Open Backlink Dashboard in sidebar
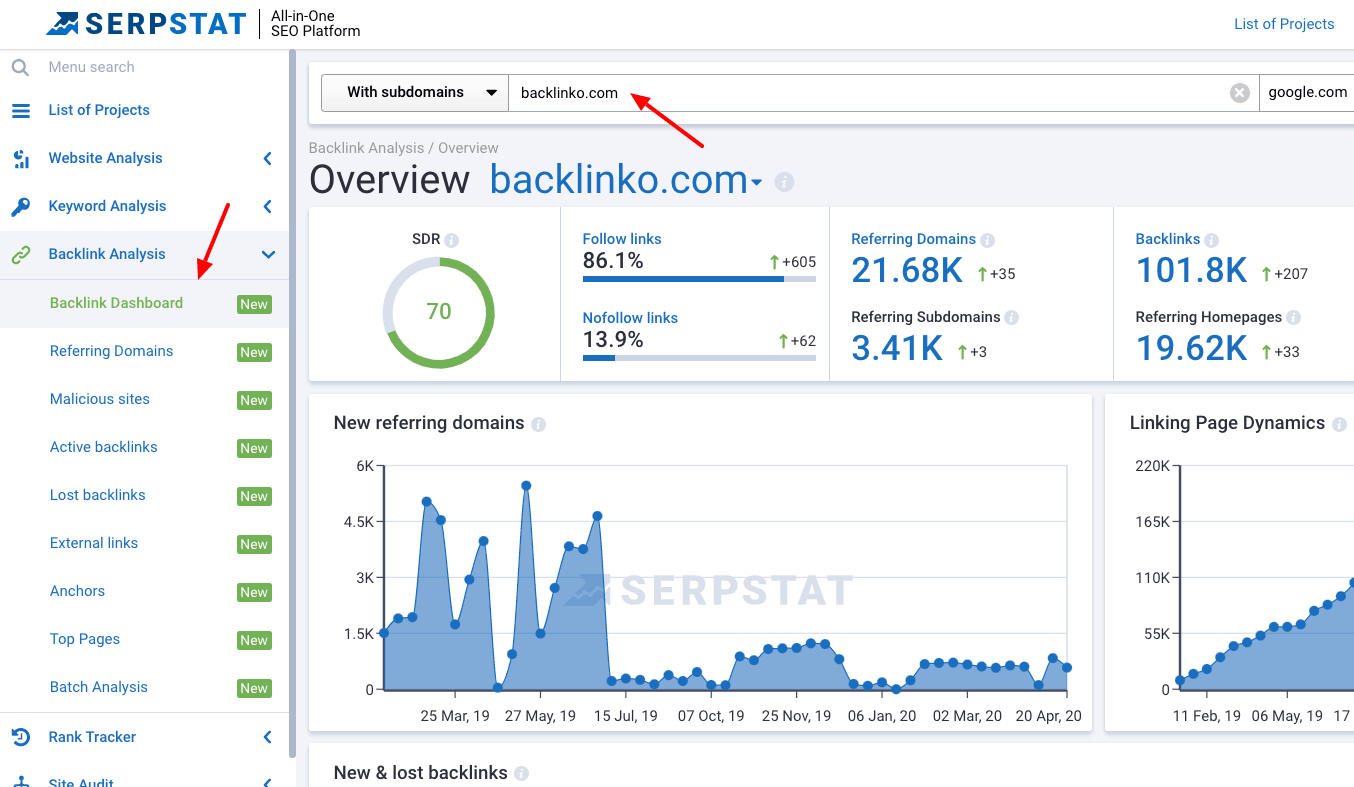Screen dimensions: 1354x787 (116, 303)
